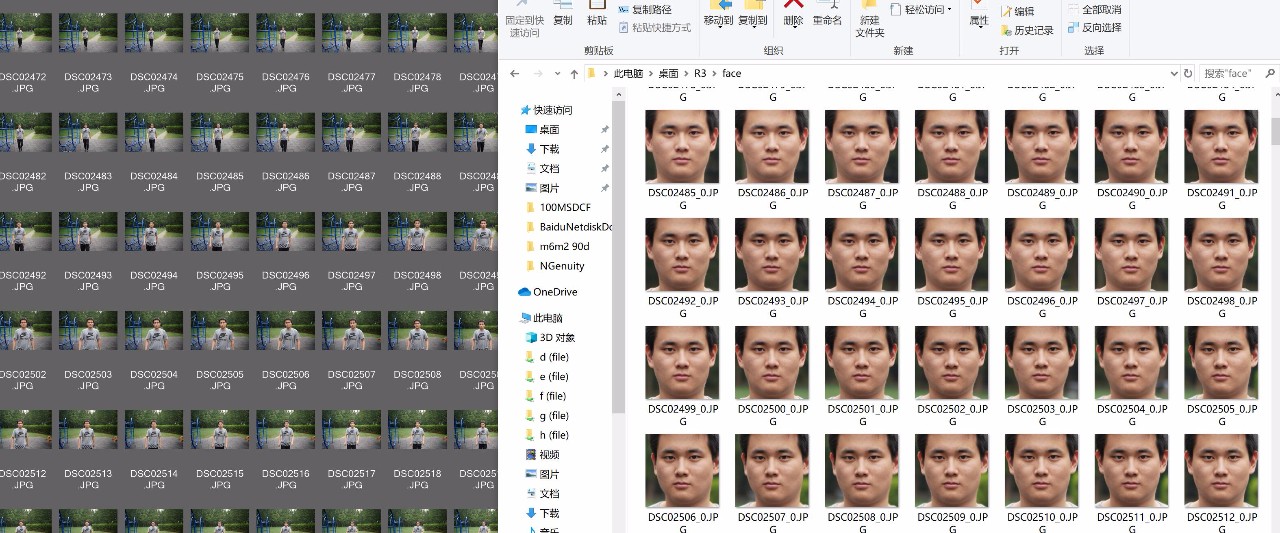Expand the address bar history dropdown
The image size is (1280, 533).
[x=1174, y=74]
